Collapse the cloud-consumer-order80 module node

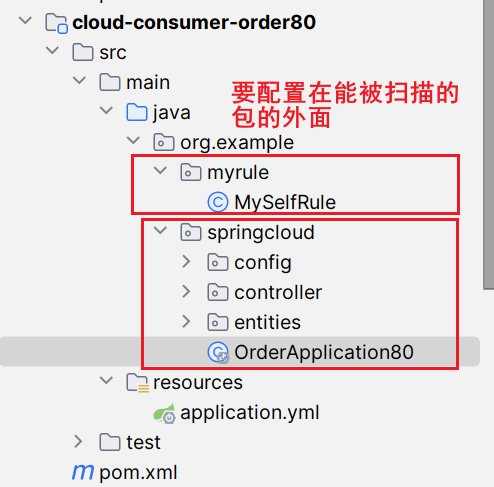click(x=25, y=21)
